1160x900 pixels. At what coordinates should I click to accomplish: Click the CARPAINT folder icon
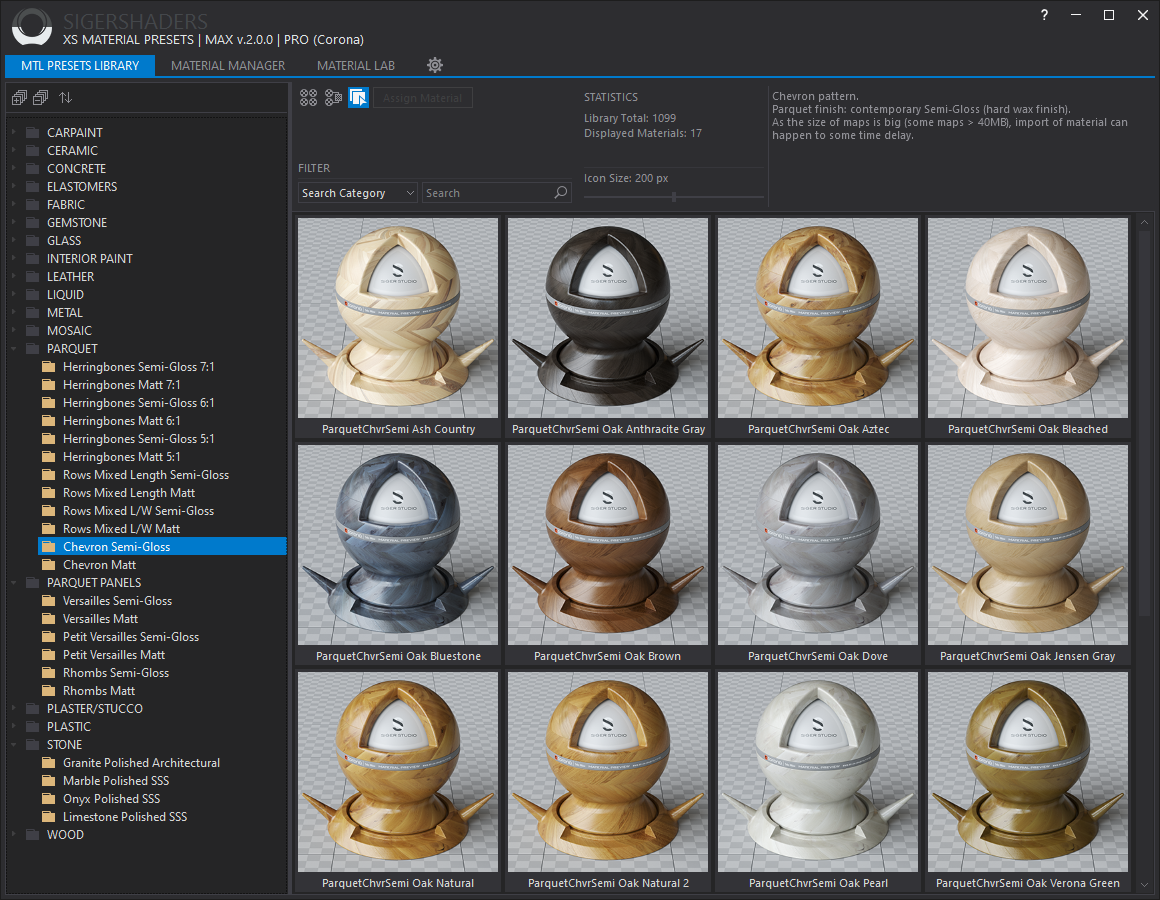click(33, 132)
